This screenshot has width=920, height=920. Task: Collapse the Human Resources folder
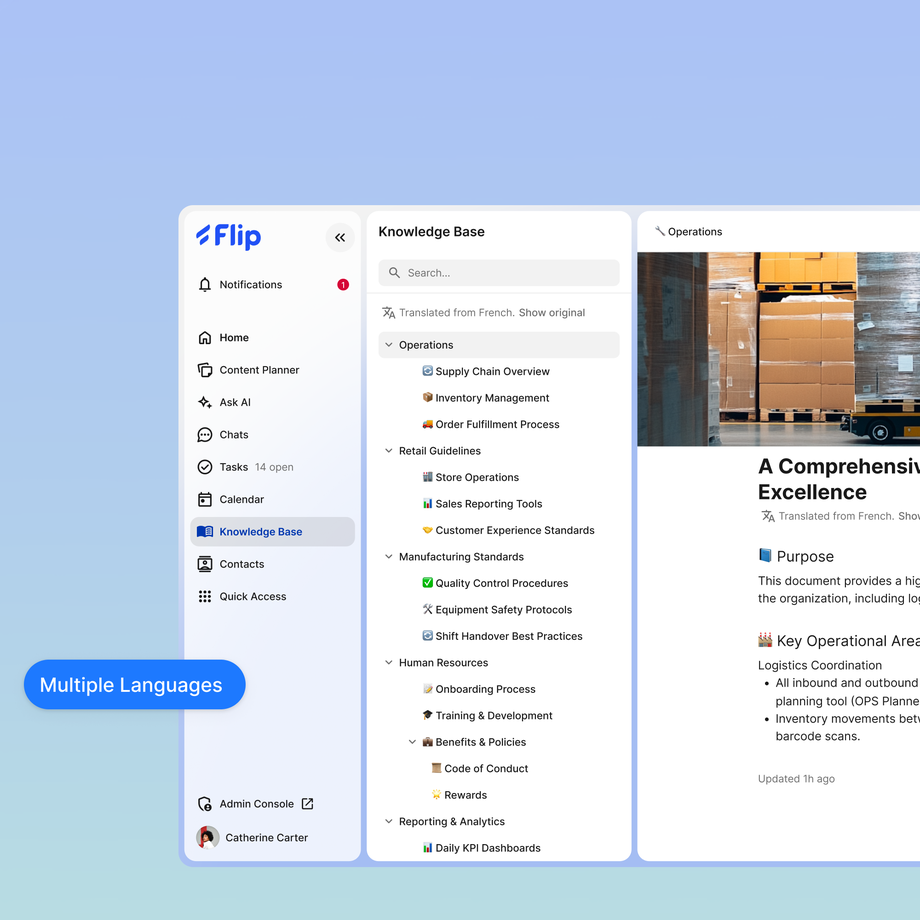click(388, 662)
